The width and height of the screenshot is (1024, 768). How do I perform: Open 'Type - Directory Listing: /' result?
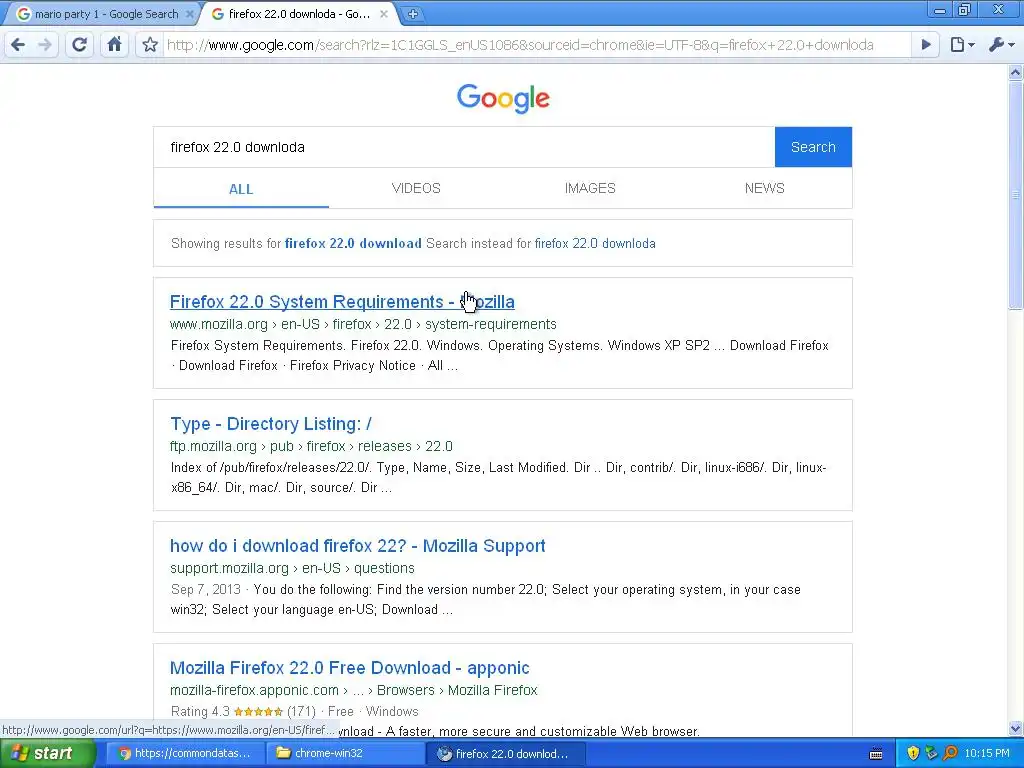pos(271,424)
